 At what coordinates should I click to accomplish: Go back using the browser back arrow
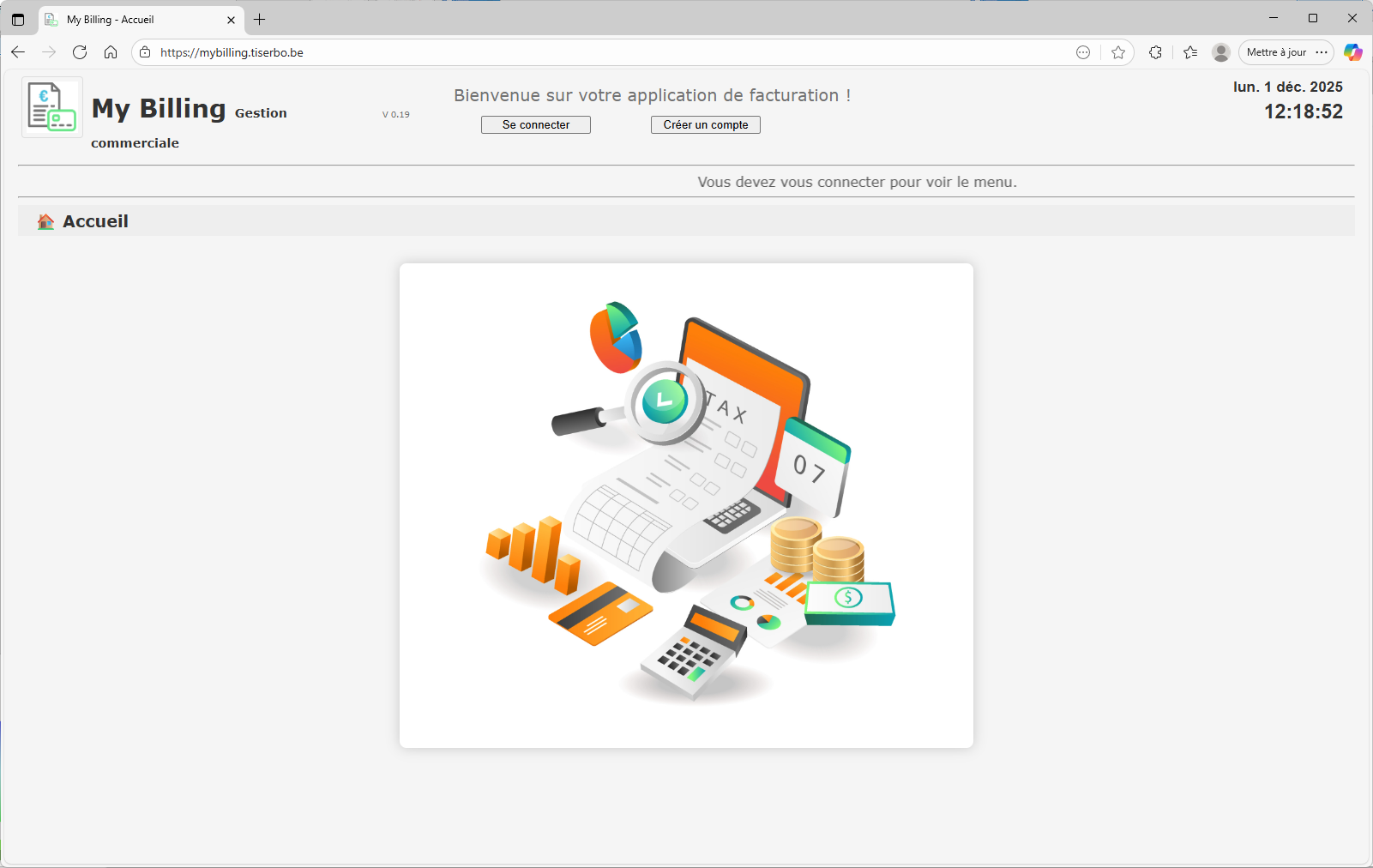pyautogui.click(x=18, y=52)
